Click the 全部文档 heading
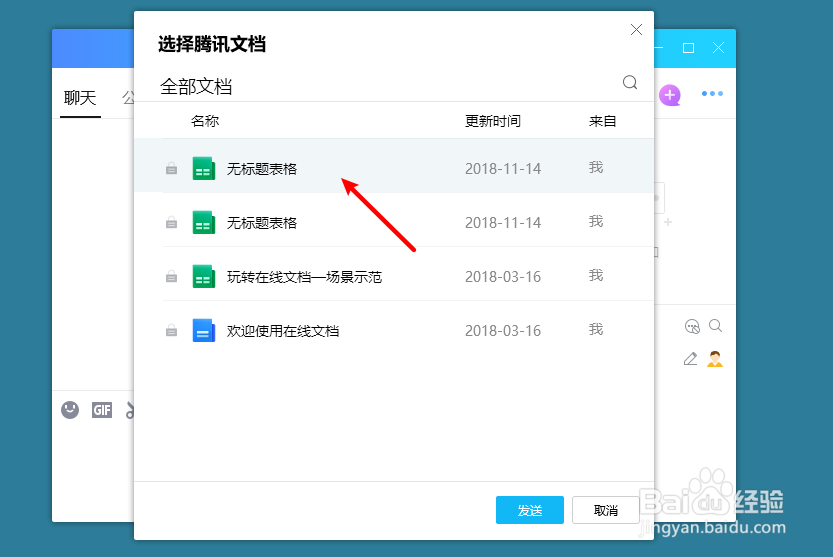The height and width of the screenshot is (557, 833). click(196, 87)
